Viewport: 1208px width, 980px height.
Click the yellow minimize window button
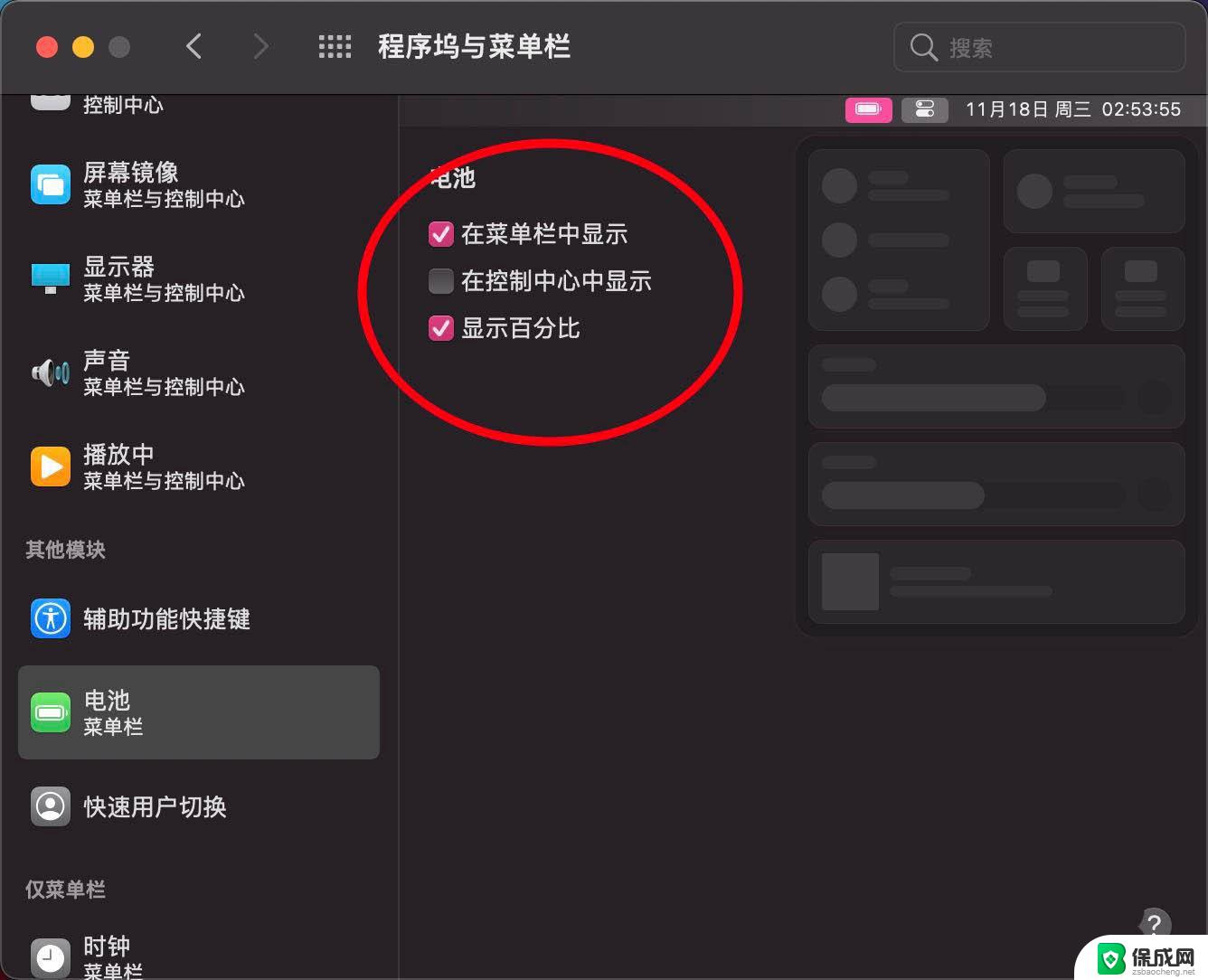[x=83, y=47]
